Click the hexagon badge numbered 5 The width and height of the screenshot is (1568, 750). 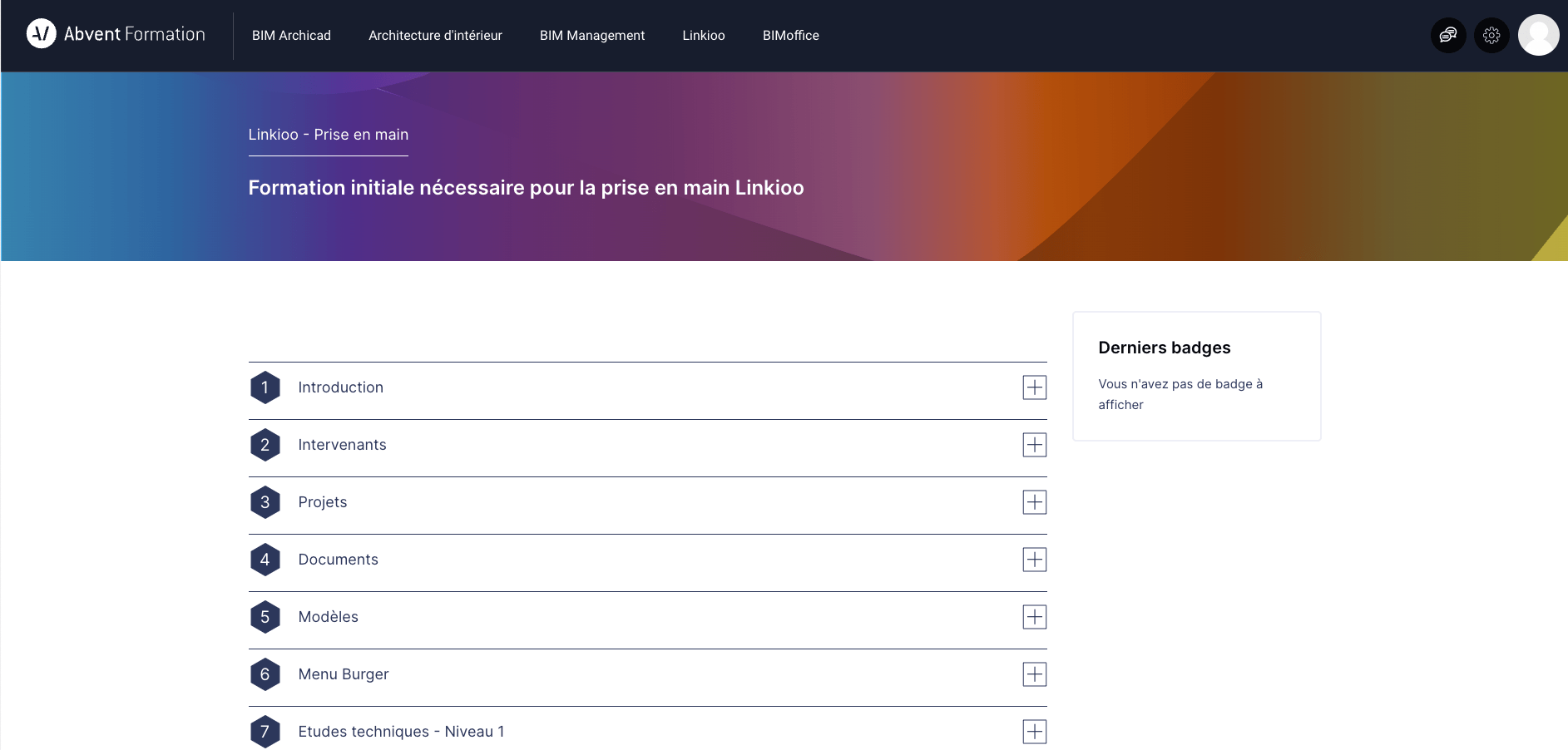point(265,617)
